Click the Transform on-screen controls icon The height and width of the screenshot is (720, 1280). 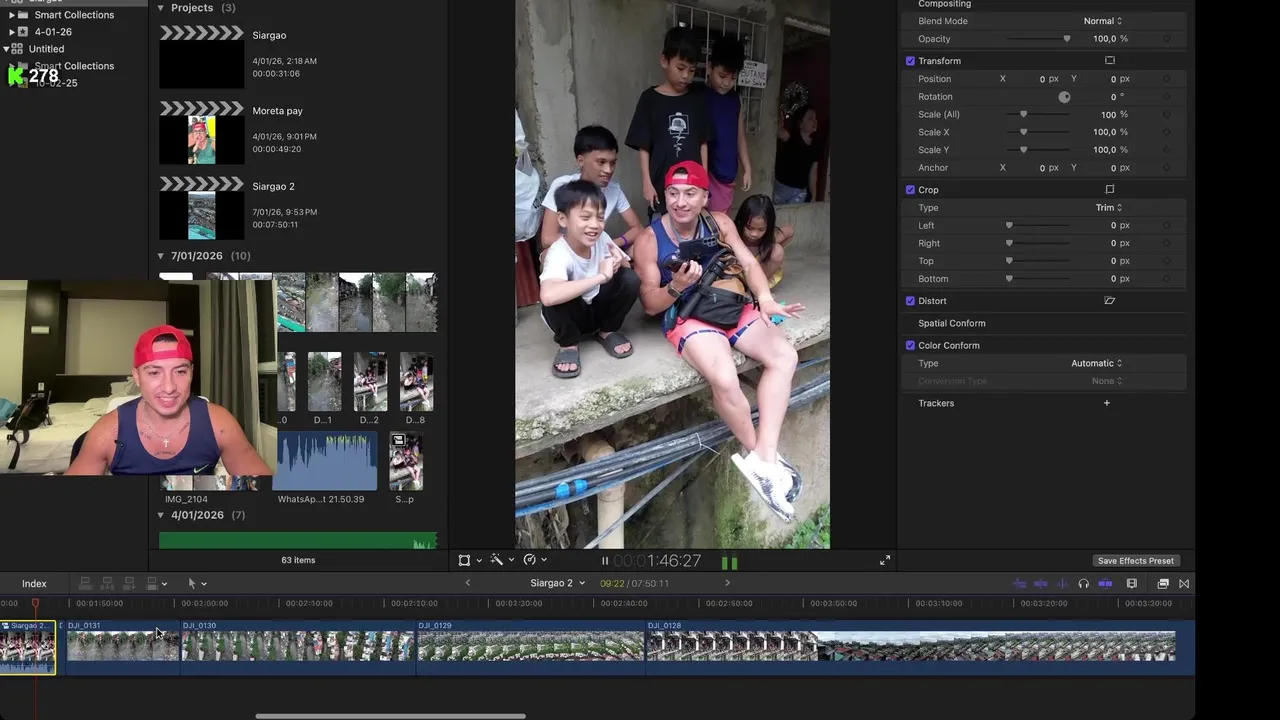tap(1109, 61)
